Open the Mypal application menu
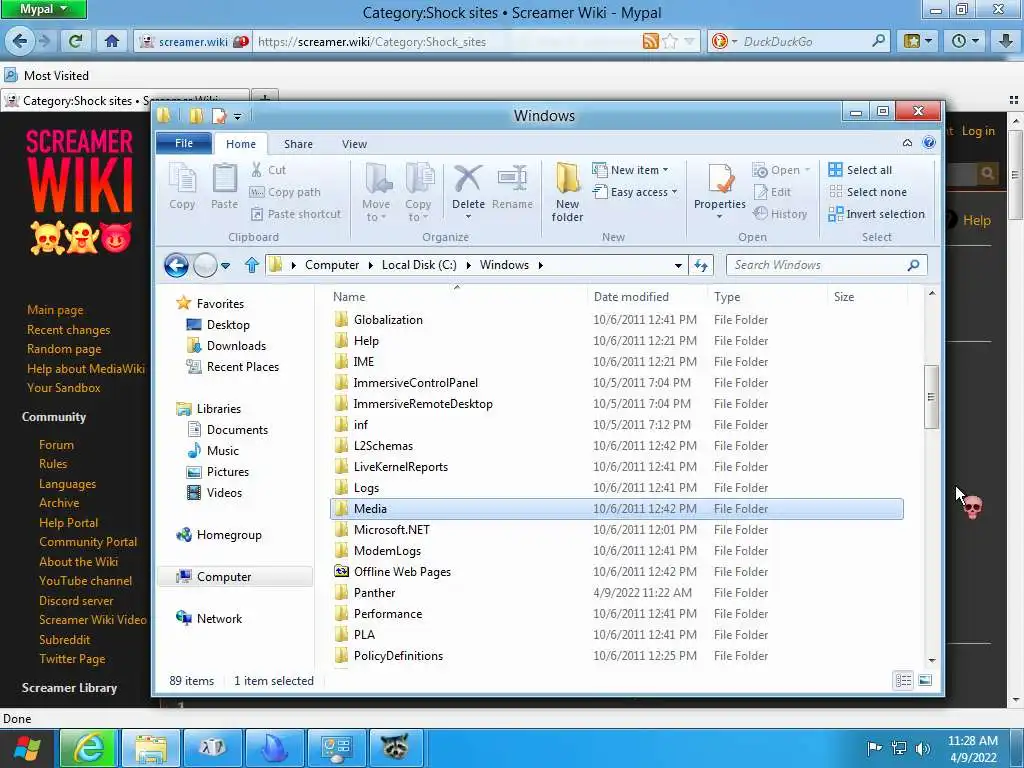 (43, 9)
